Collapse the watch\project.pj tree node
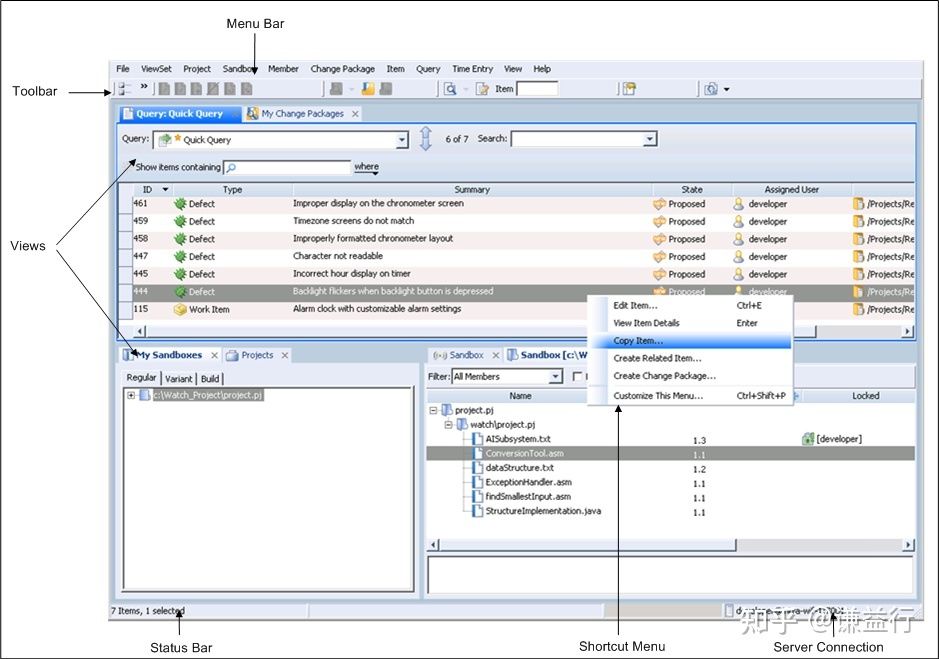Image resolution: width=939 pixels, height=659 pixels. [x=448, y=425]
